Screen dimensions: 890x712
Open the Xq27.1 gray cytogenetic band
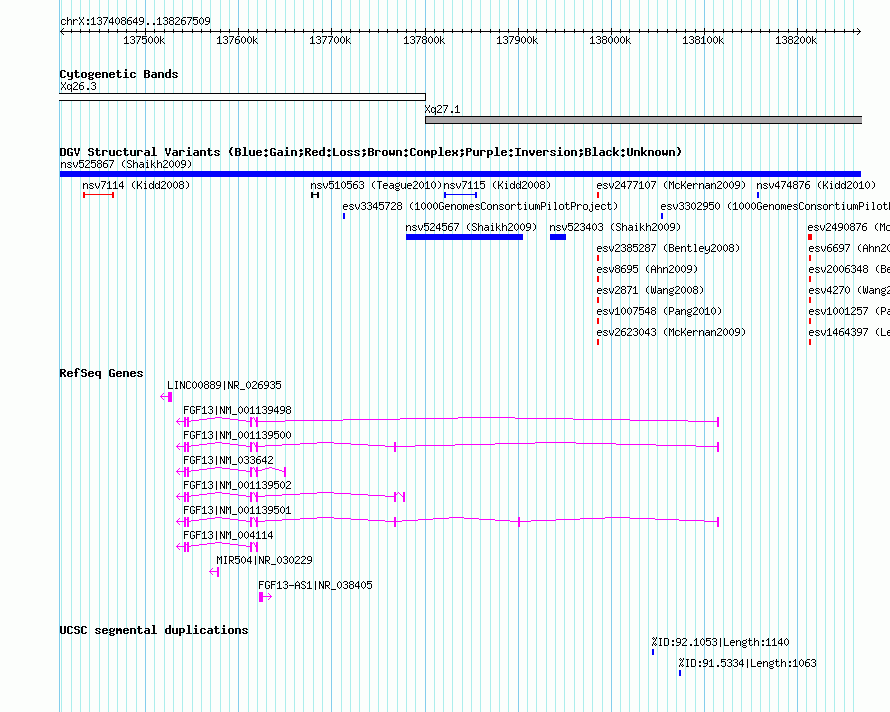tap(644, 120)
